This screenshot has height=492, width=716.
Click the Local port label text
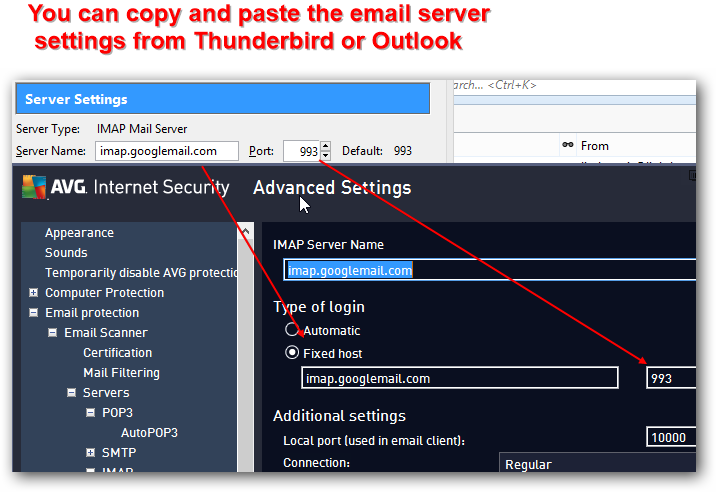[374, 440]
